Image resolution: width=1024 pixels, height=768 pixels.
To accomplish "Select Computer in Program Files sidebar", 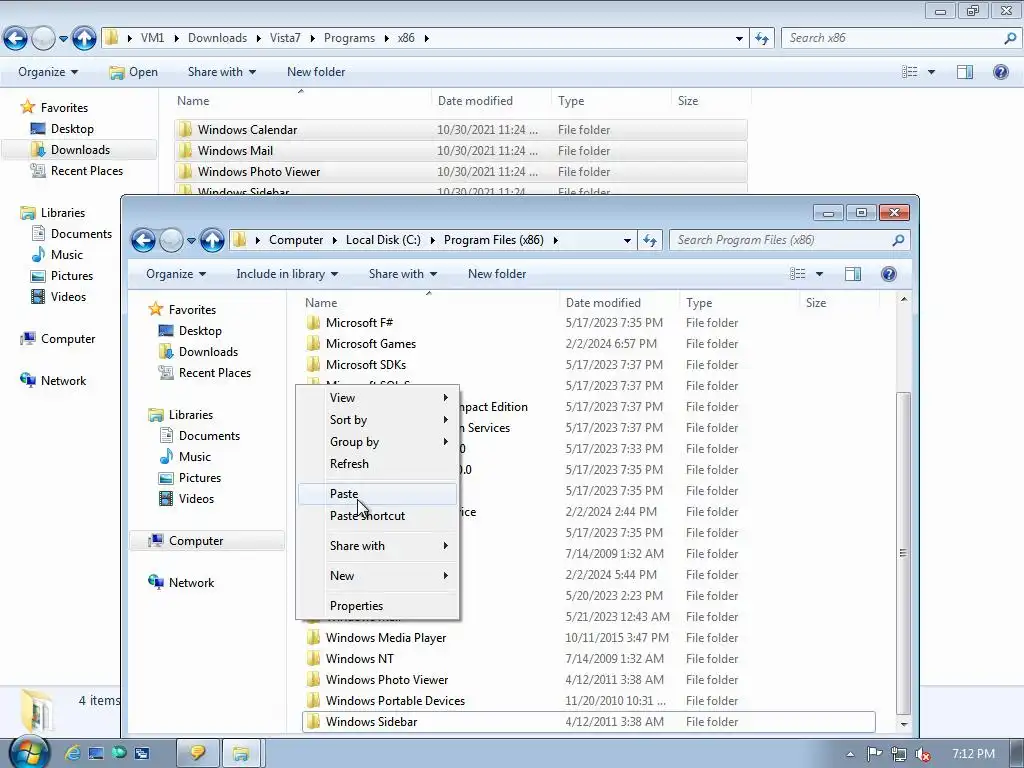I will coord(206,541).
